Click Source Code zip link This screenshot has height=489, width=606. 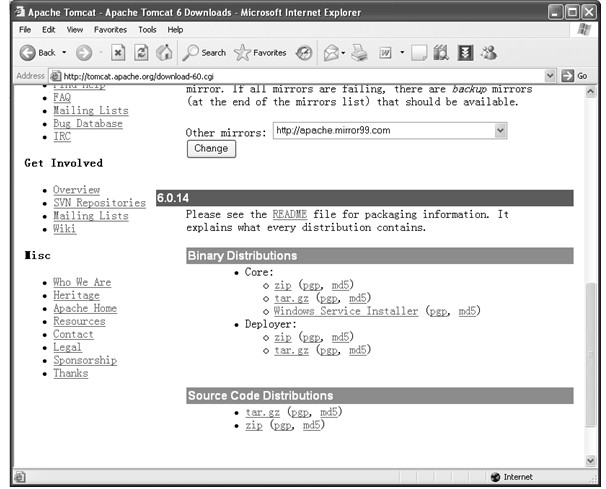tap(254, 425)
